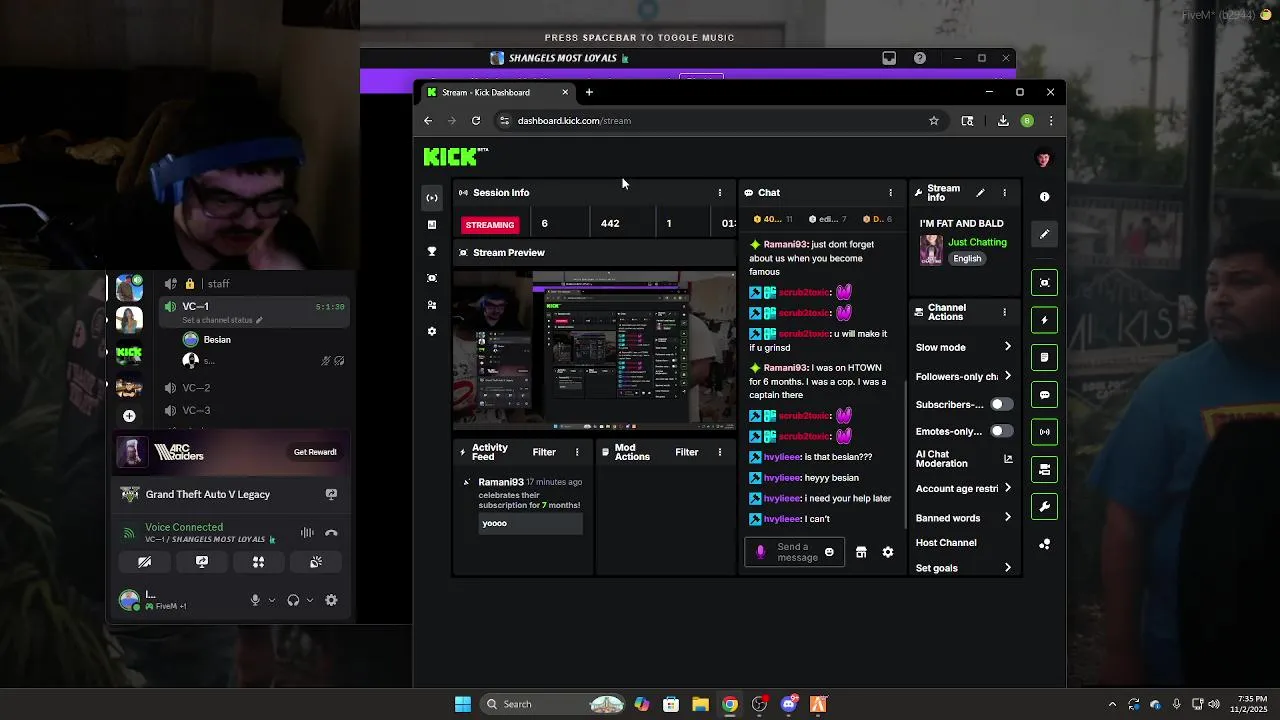Open the Kick profile avatar top right
This screenshot has height=720, width=1280.
pyautogui.click(x=1043, y=158)
